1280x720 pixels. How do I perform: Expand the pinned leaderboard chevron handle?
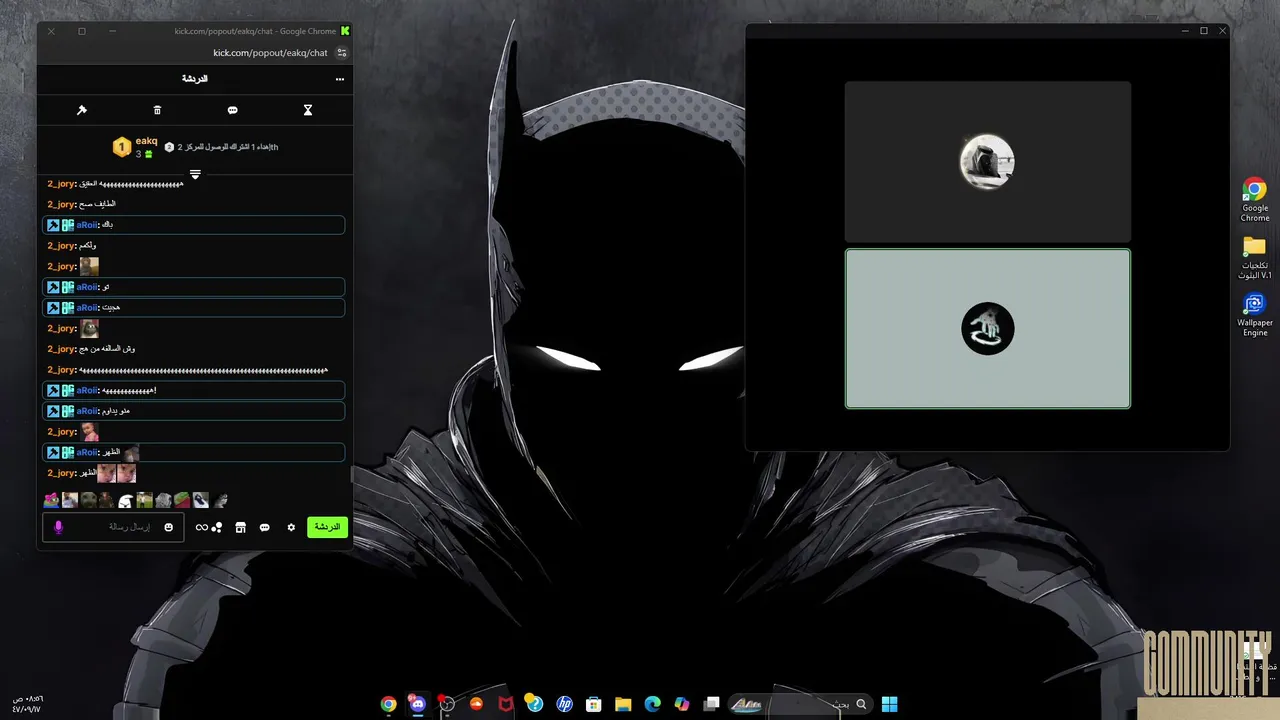(195, 174)
